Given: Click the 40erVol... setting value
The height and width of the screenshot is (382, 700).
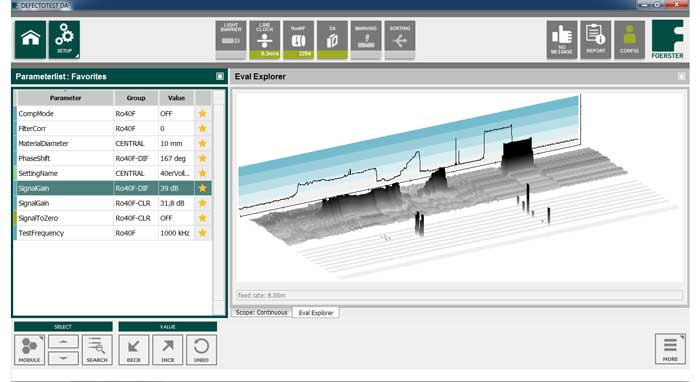Looking at the screenshot, I should point(176,173).
